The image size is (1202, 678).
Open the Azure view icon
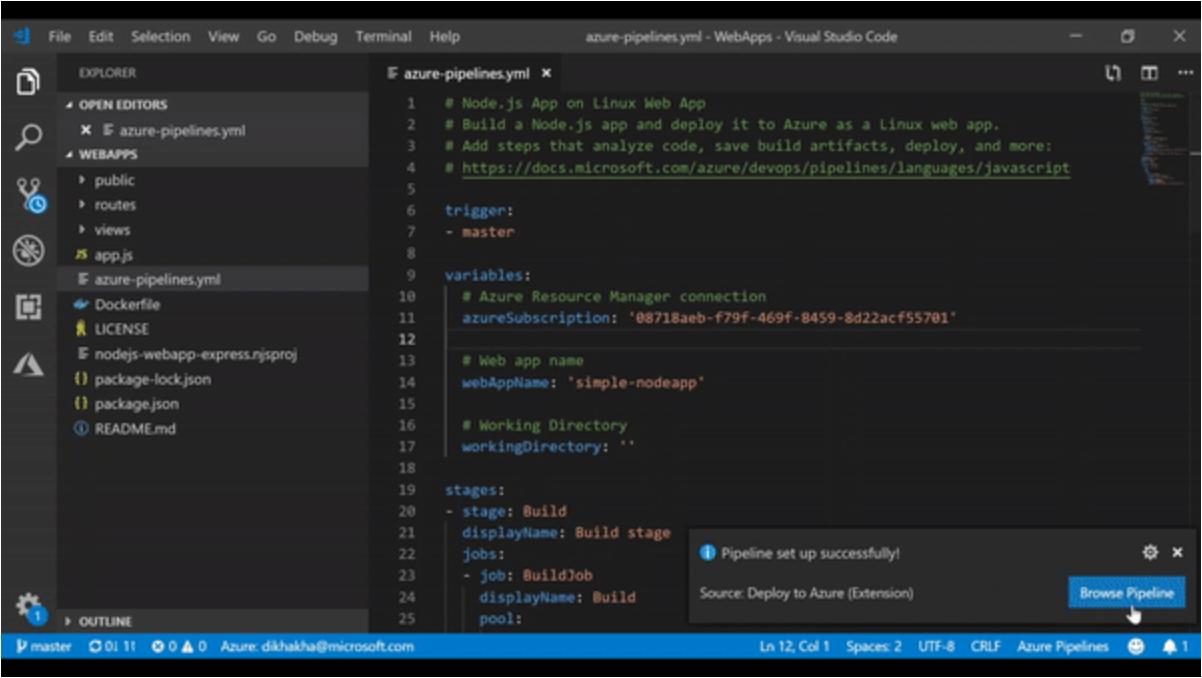click(x=28, y=365)
